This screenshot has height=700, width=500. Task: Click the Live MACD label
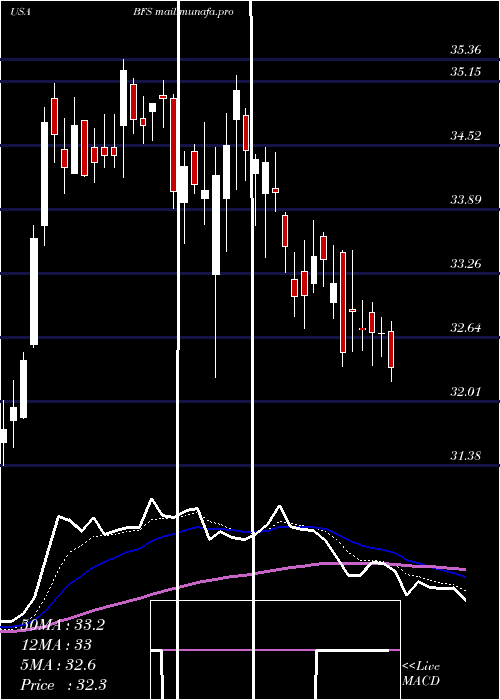click(x=421, y=673)
